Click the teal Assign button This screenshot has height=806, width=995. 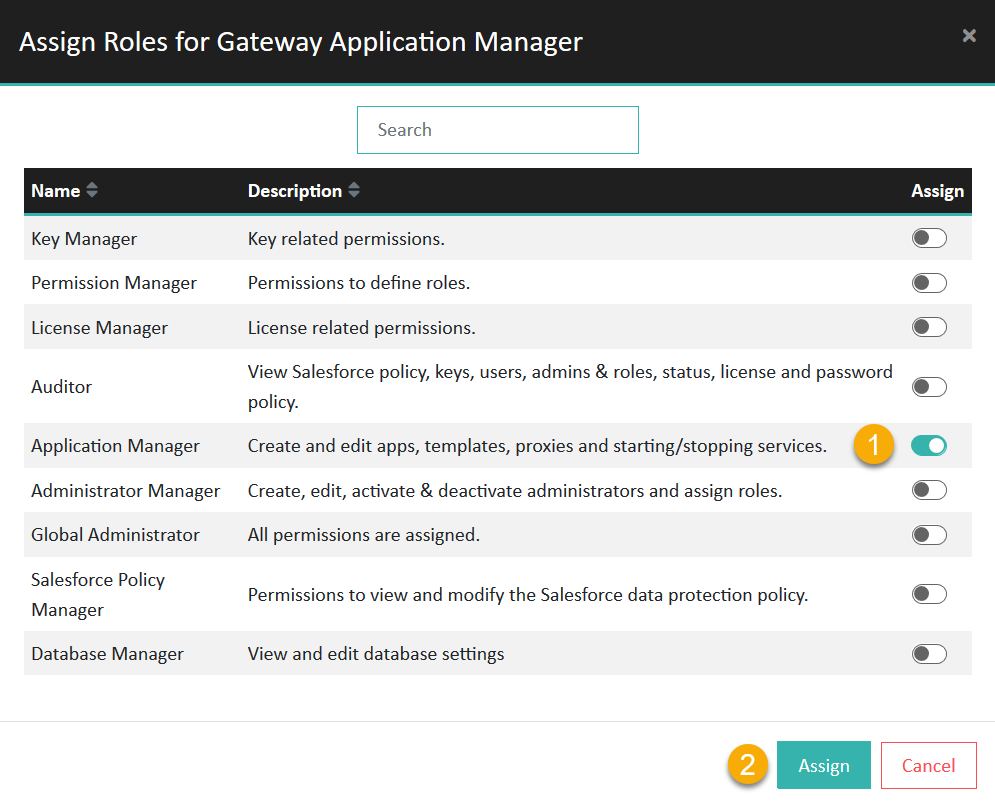tap(824, 765)
